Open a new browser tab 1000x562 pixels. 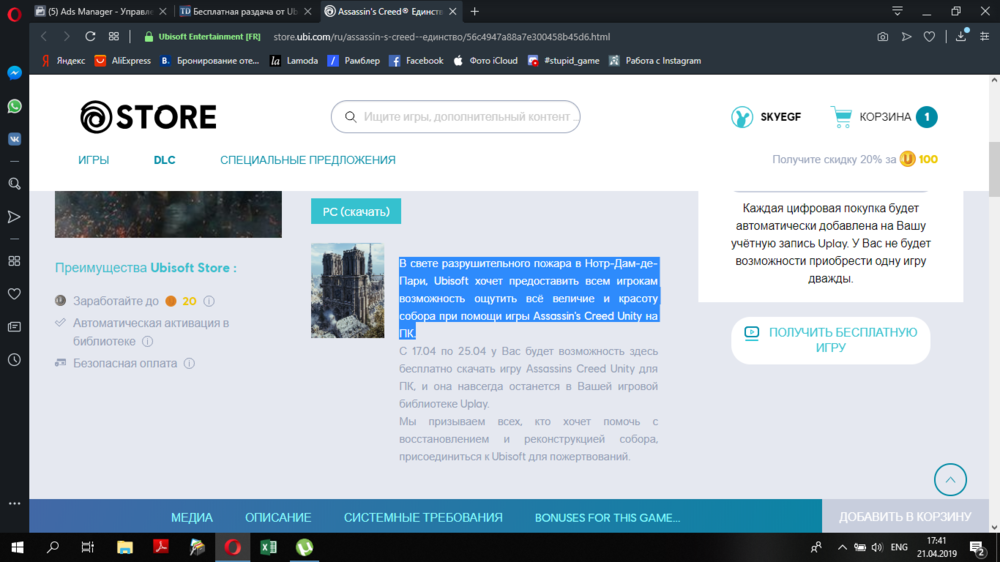(474, 11)
